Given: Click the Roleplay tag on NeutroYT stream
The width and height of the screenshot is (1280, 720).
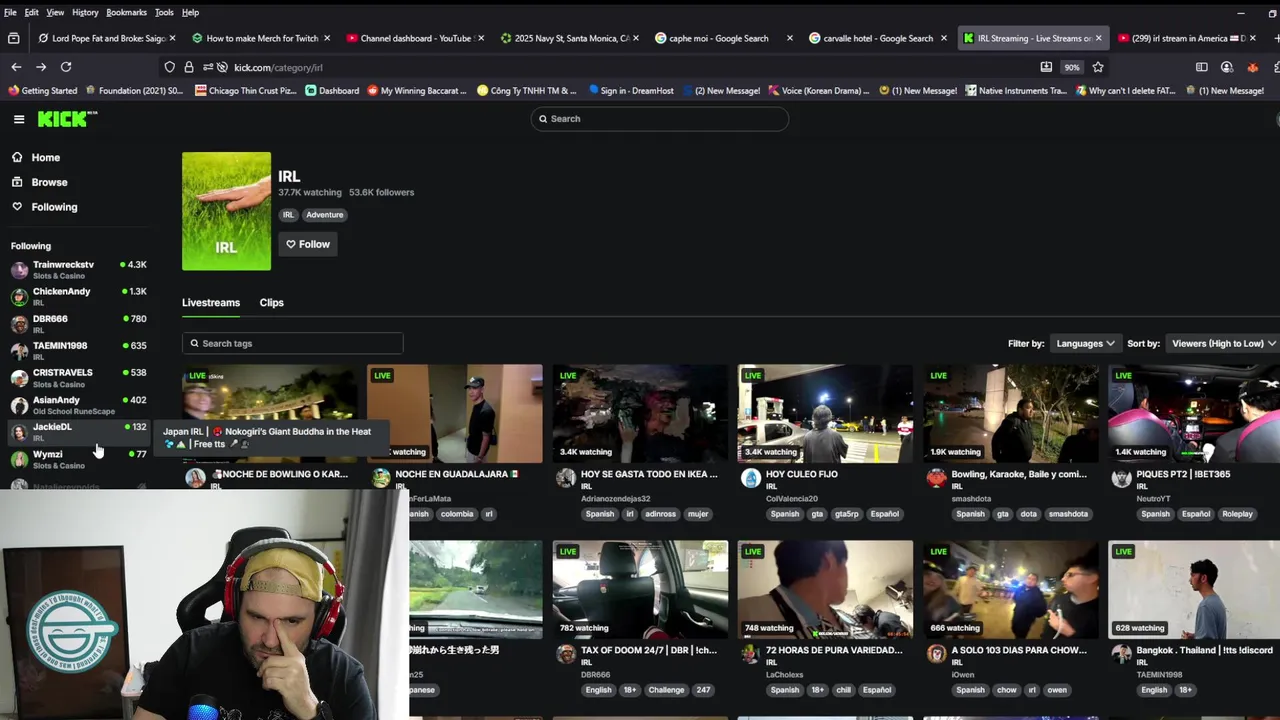Looking at the screenshot, I should tap(1237, 514).
